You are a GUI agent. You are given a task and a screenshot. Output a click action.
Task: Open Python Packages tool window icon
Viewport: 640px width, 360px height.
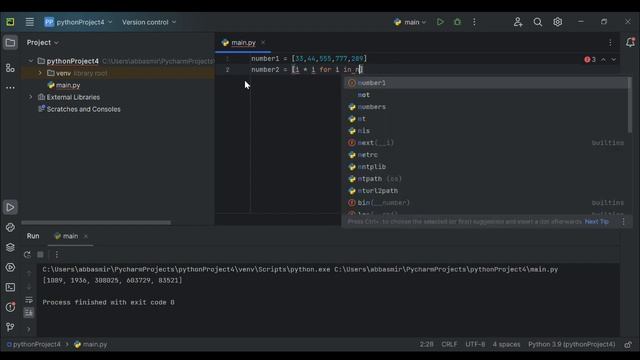pyautogui.click(x=10, y=227)
